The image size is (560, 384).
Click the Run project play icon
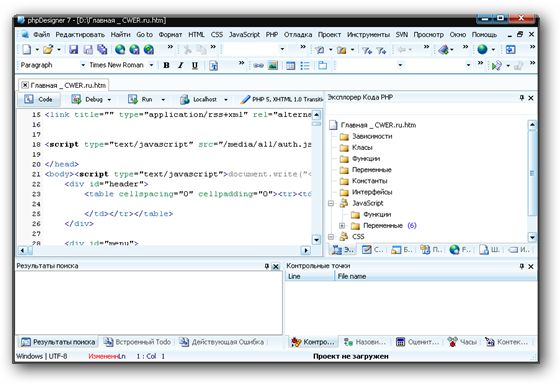click(496, 65)
